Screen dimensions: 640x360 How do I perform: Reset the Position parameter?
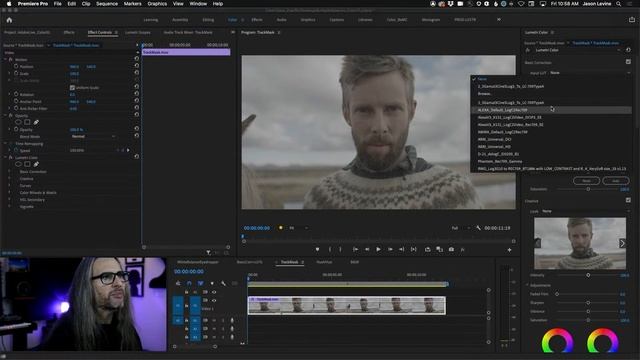point(137,66)
